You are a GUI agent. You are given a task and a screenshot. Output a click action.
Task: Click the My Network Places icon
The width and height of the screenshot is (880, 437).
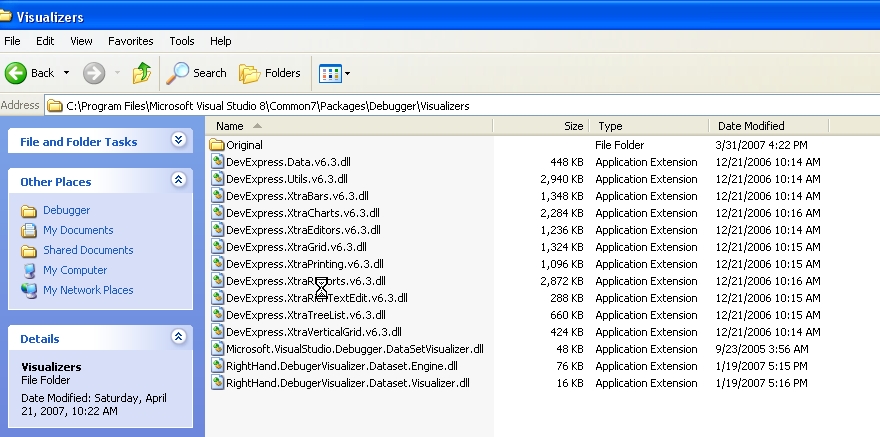pos(29,290)
